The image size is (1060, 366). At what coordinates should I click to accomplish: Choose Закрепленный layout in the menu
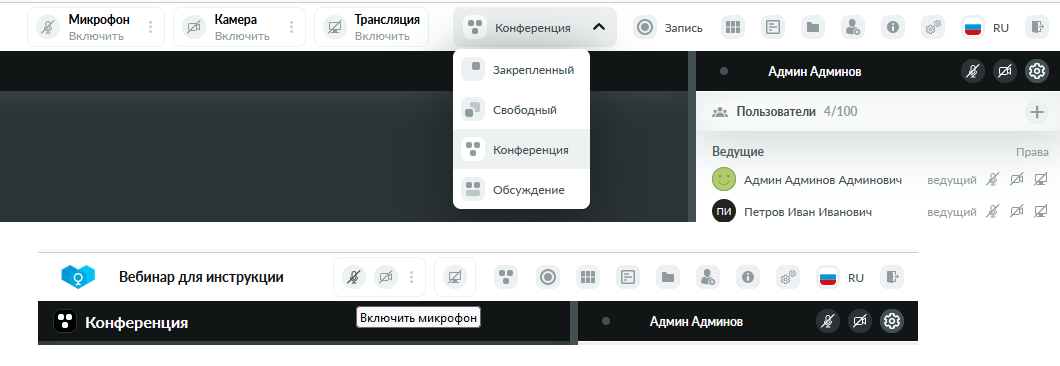[521, 70]
